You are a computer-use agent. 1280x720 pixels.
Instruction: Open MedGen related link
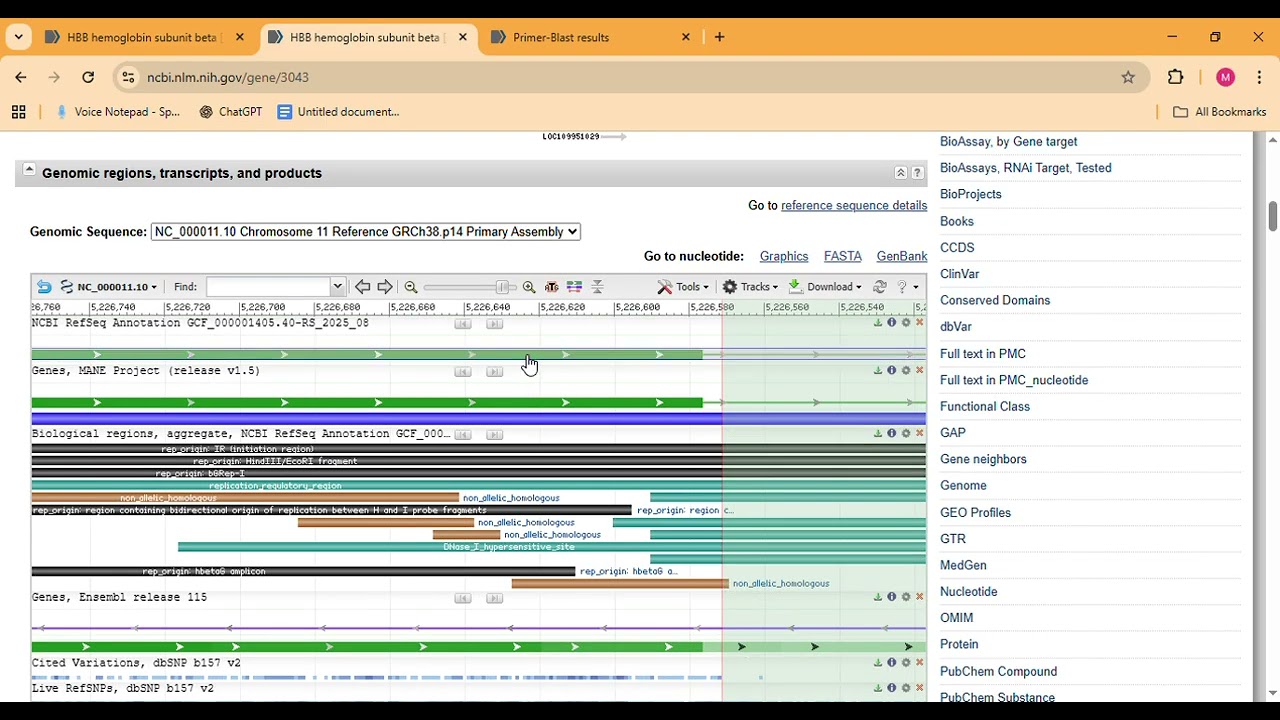pos(963,565)
